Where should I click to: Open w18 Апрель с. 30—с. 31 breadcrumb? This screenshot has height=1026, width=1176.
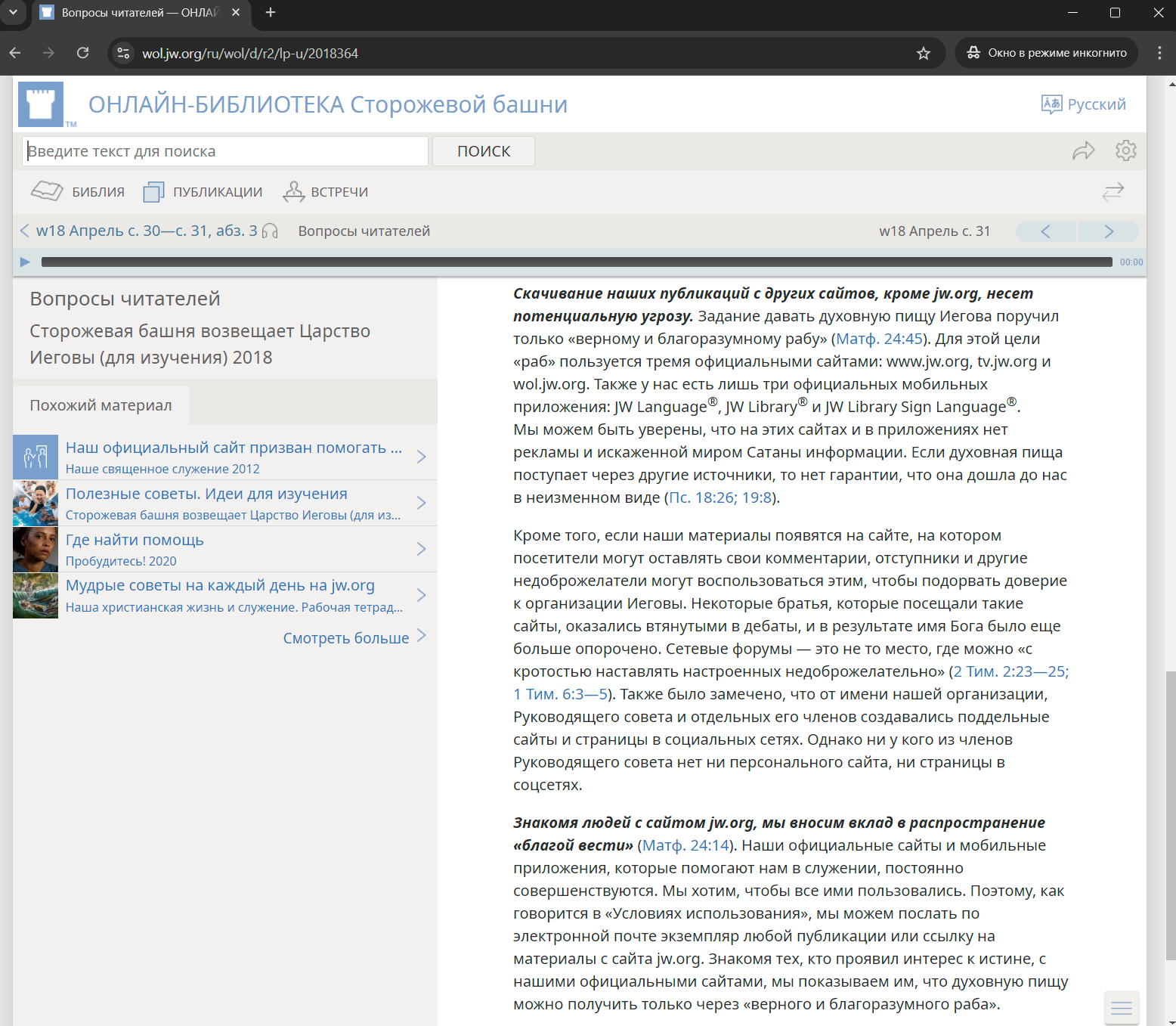pyautogui.click(x=147, y=231)
